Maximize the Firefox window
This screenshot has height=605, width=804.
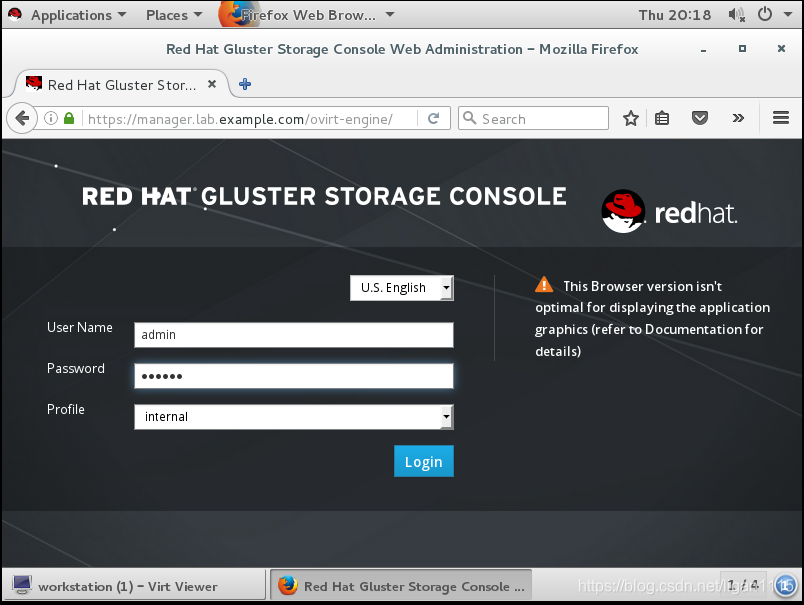pos(742,49)
